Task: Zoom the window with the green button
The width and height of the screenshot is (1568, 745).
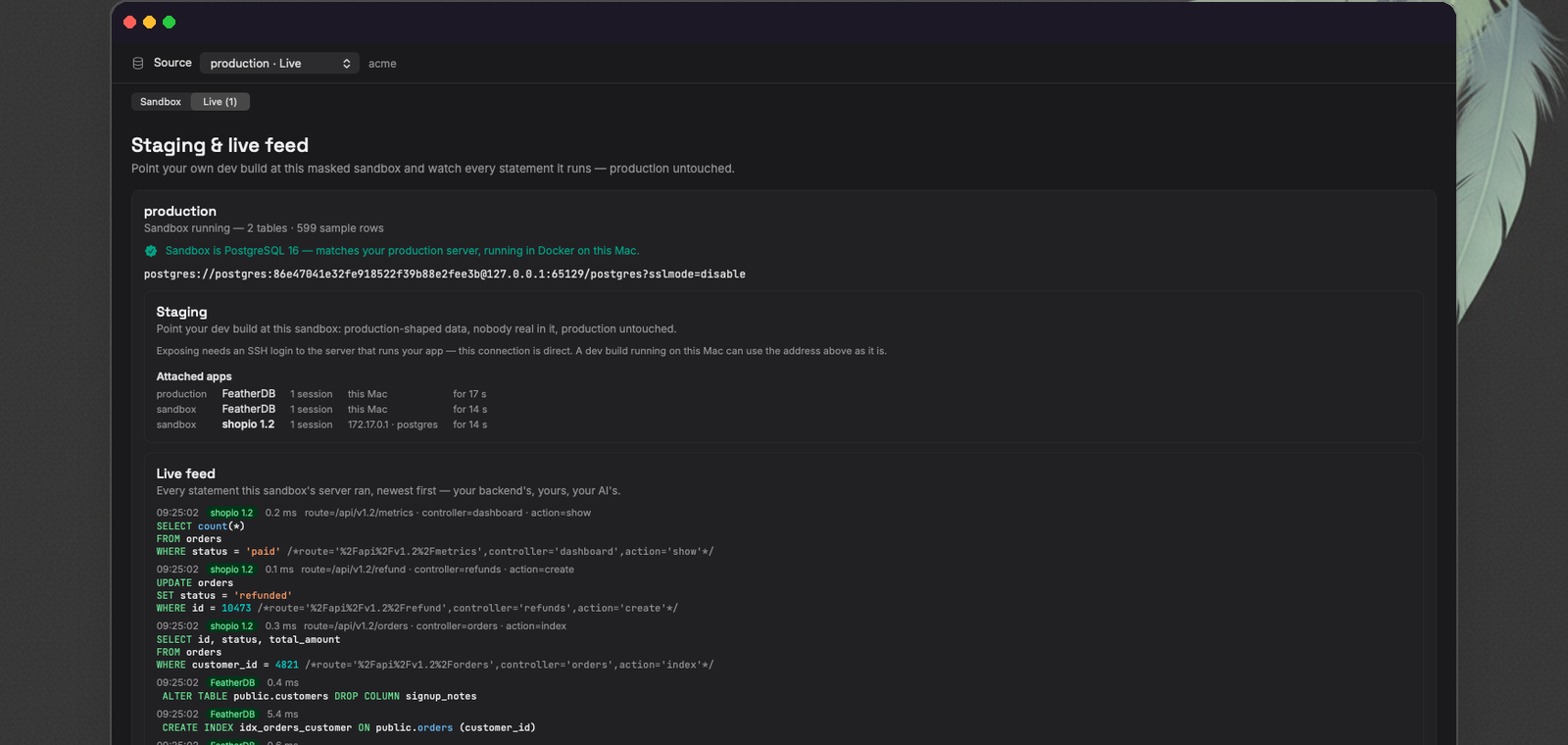Action: [x=169, y=22]
